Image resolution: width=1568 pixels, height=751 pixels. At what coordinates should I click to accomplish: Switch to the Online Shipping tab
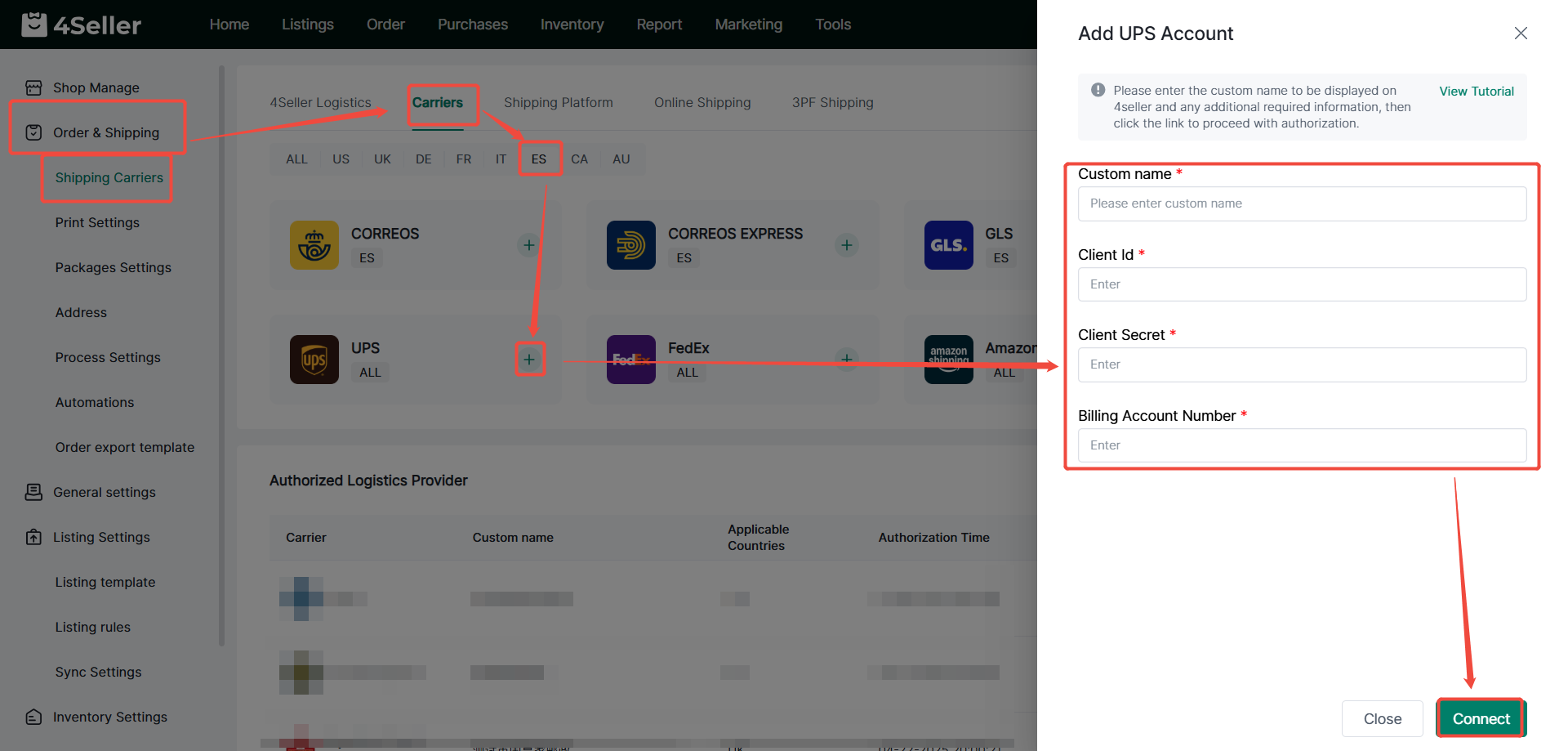[x=702, y=102]
